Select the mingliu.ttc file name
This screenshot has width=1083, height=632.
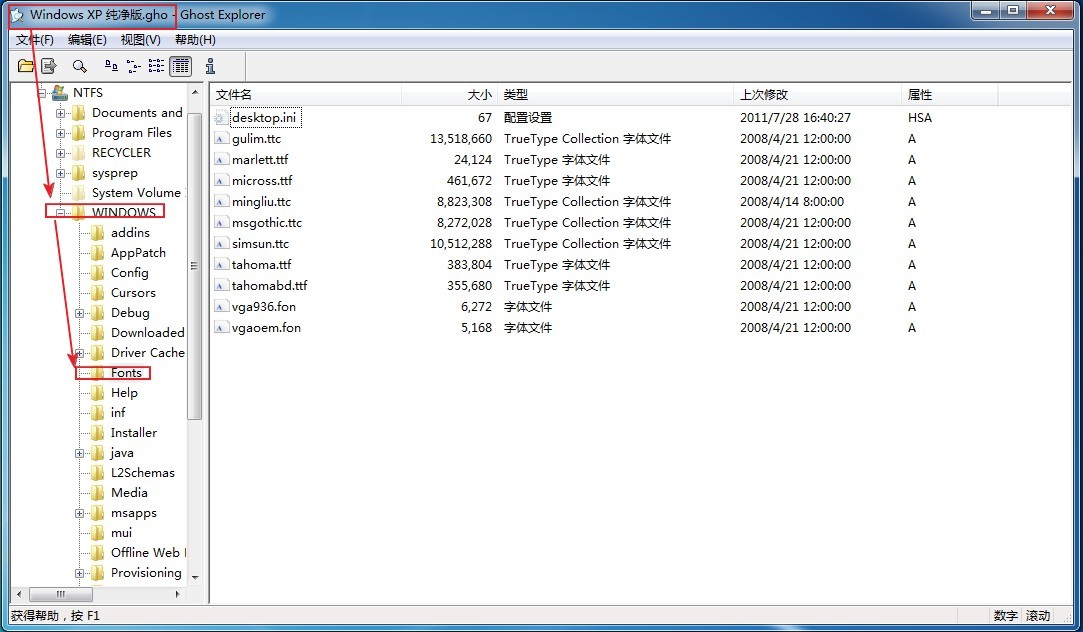click(261, 202)
